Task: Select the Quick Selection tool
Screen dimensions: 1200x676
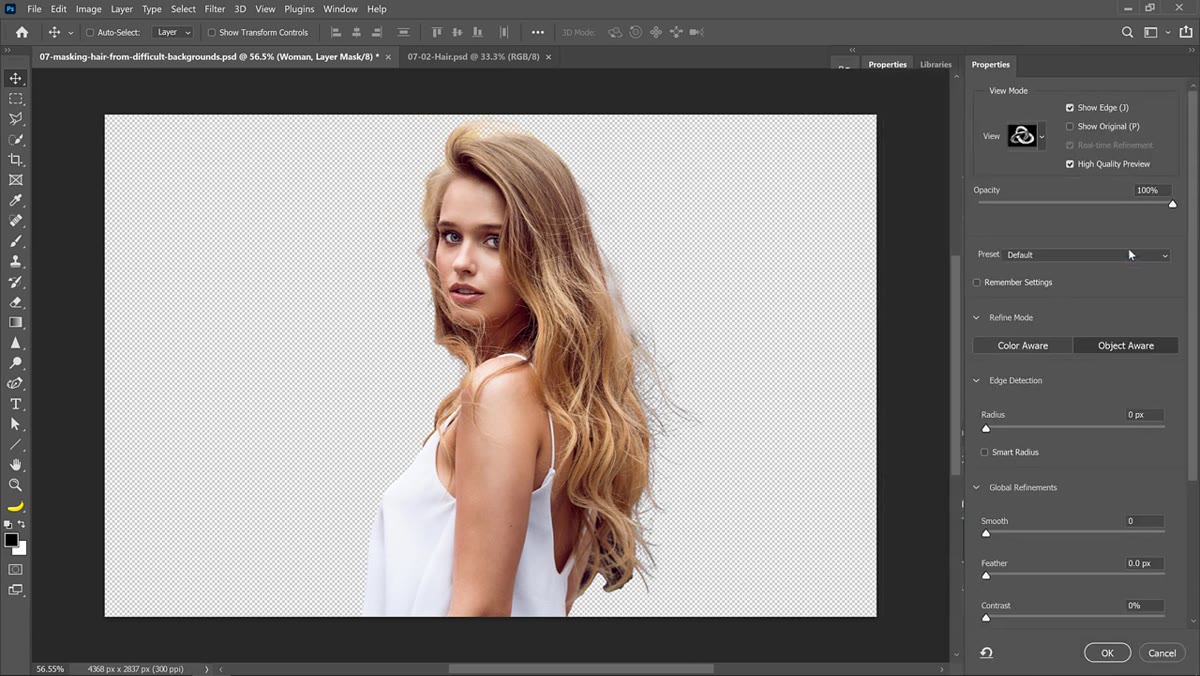Action: 15,139
